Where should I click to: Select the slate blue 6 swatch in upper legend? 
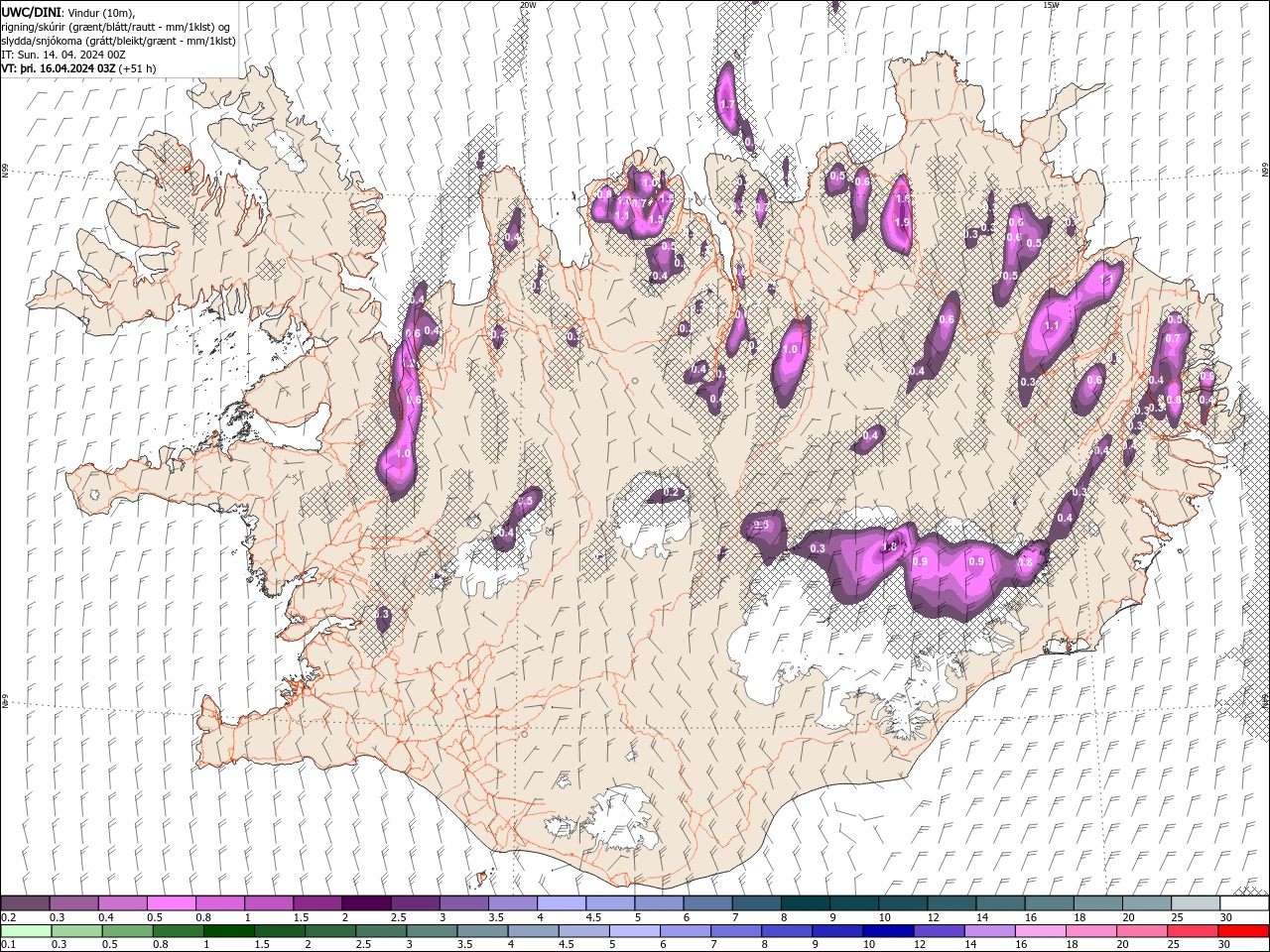(x=707, y=903)
